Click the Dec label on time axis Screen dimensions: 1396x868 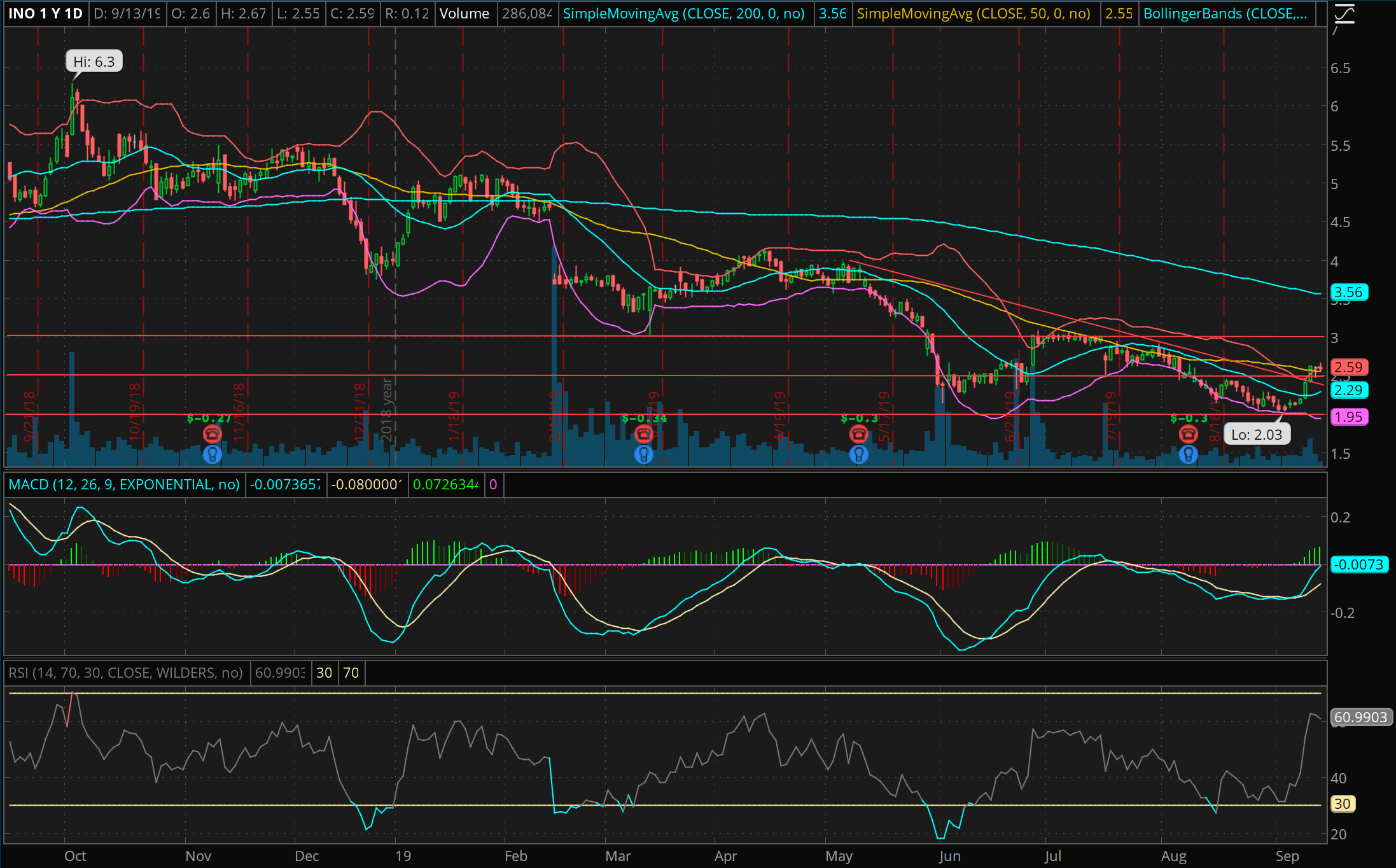click(x=307, y=856)
